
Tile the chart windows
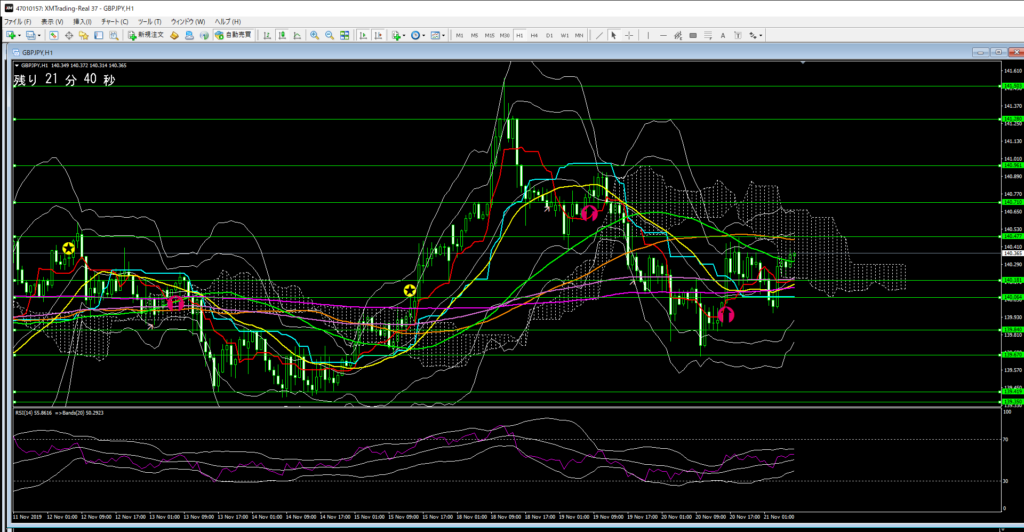(345, 35)
